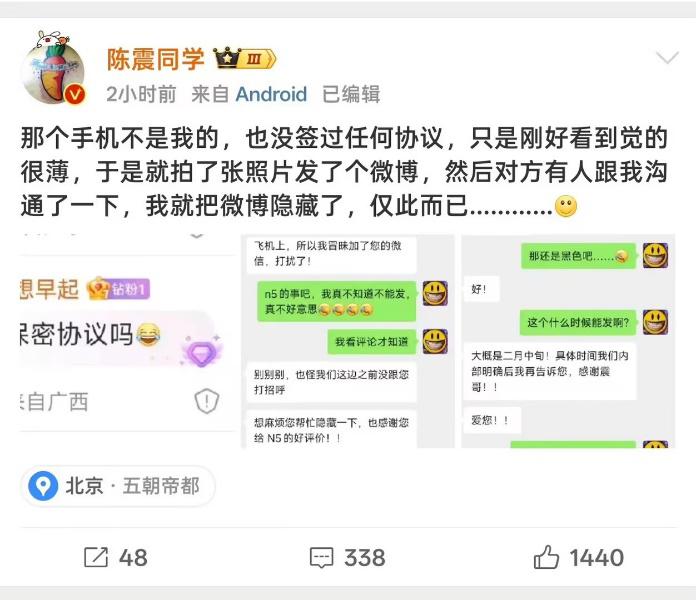
Task: View the first image with 保密协议 comment
Action: [x=128, y=341]
